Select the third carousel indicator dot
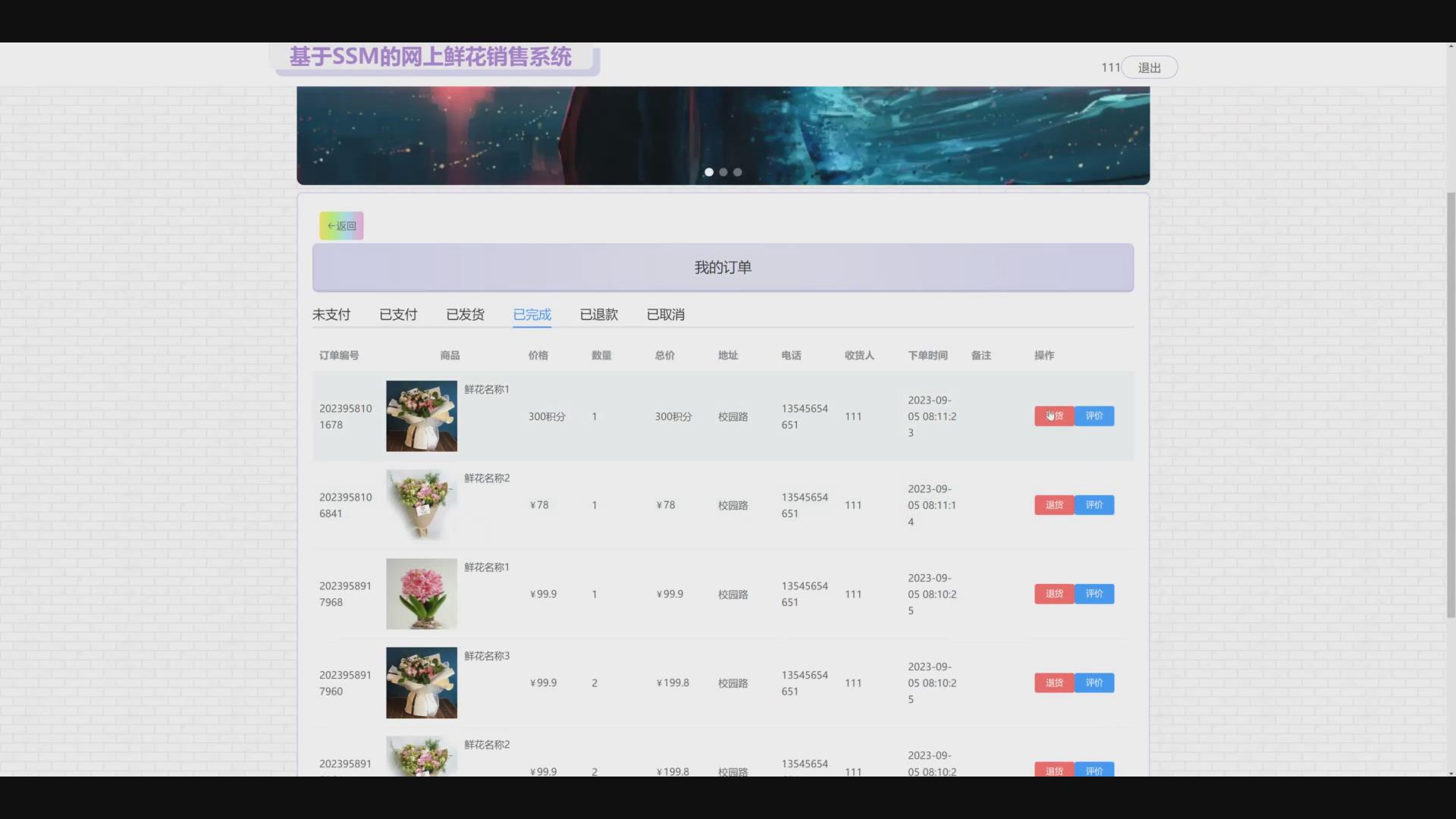 point(737,172)
